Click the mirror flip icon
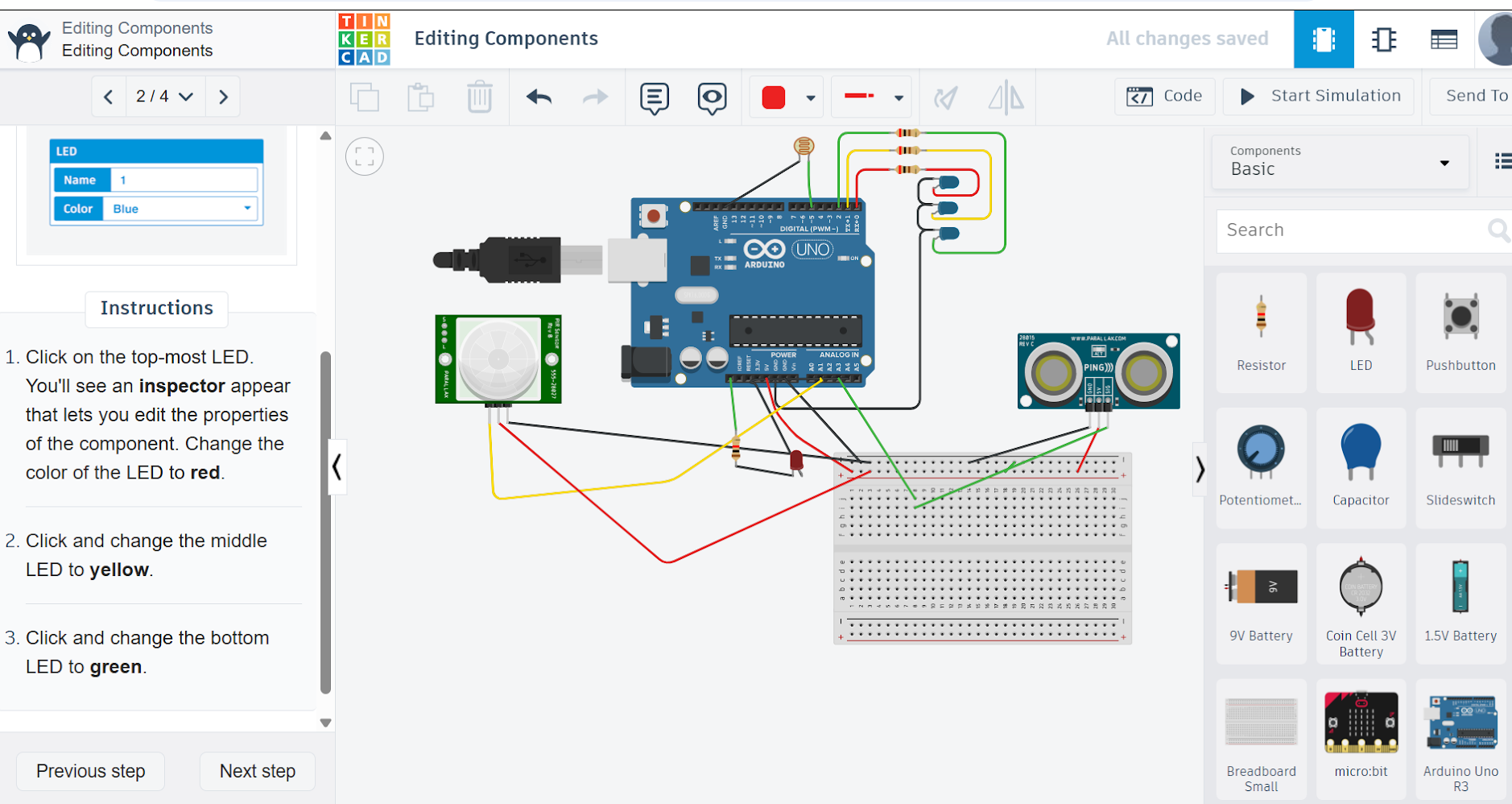This screenshot has height=804, width=1512. [1006, 97]
